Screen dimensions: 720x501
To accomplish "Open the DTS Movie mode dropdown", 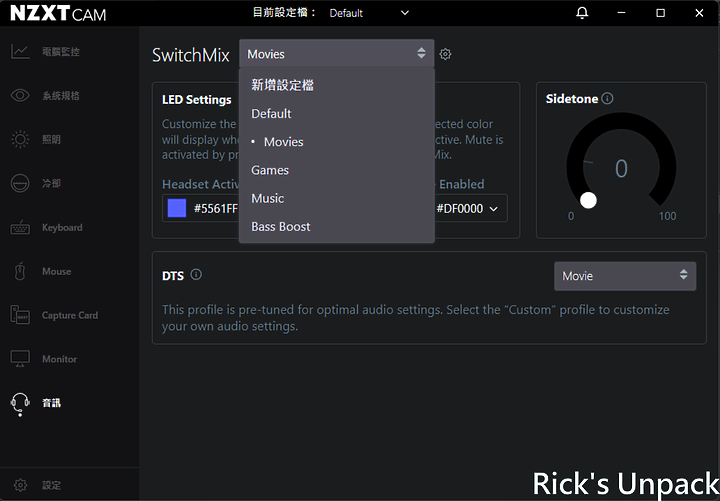I will coord(625,276).
